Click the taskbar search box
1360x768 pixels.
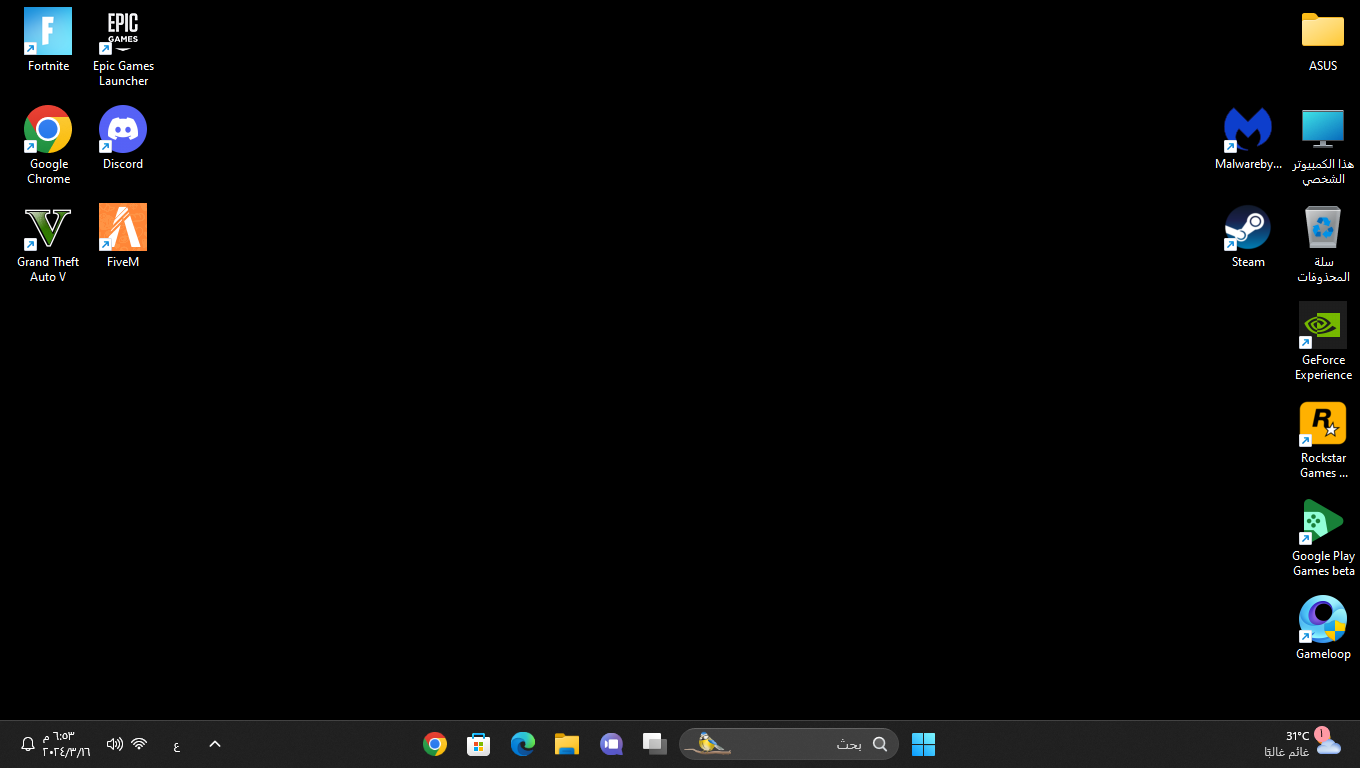pos(789,744)
